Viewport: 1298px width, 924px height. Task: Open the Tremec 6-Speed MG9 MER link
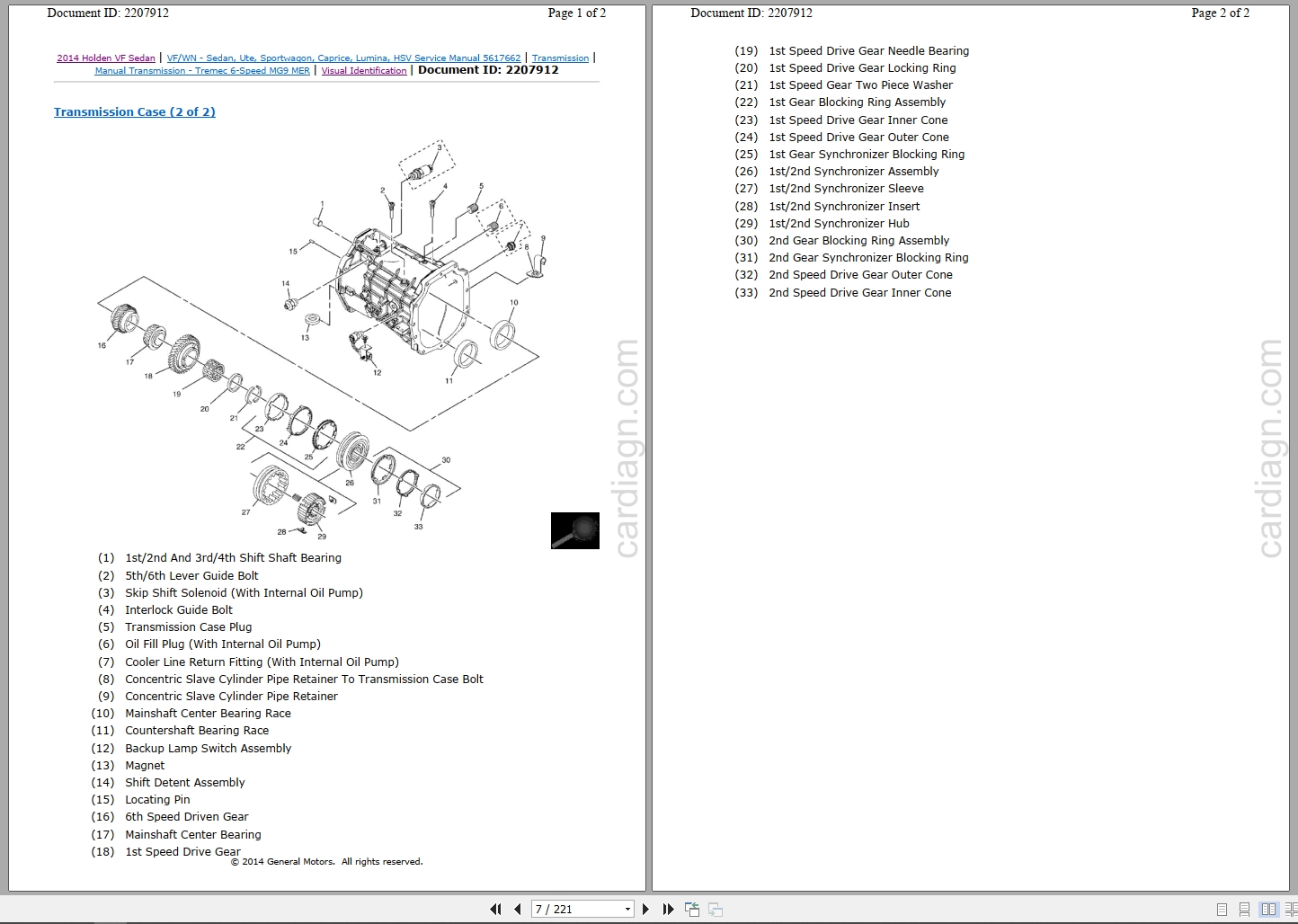point(202,70)
